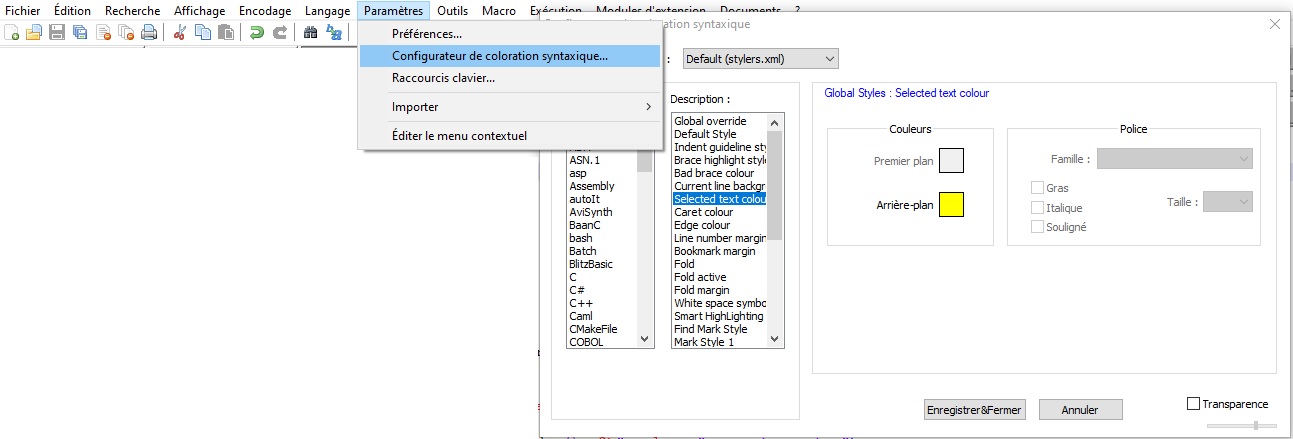Enable the Souligné checkbox
This screenshot has width=1293, height=439.
(x=1037, y=226)
